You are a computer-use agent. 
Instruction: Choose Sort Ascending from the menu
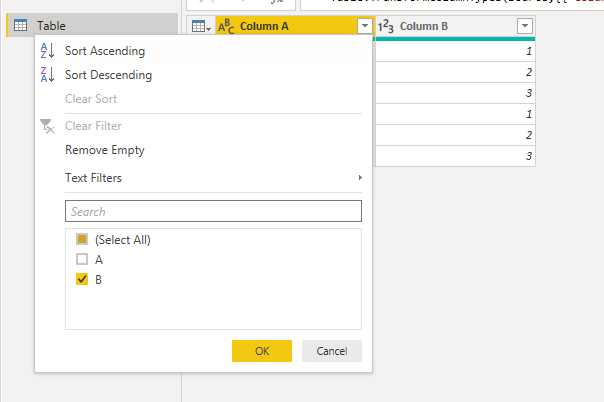(x=105, y=51)
